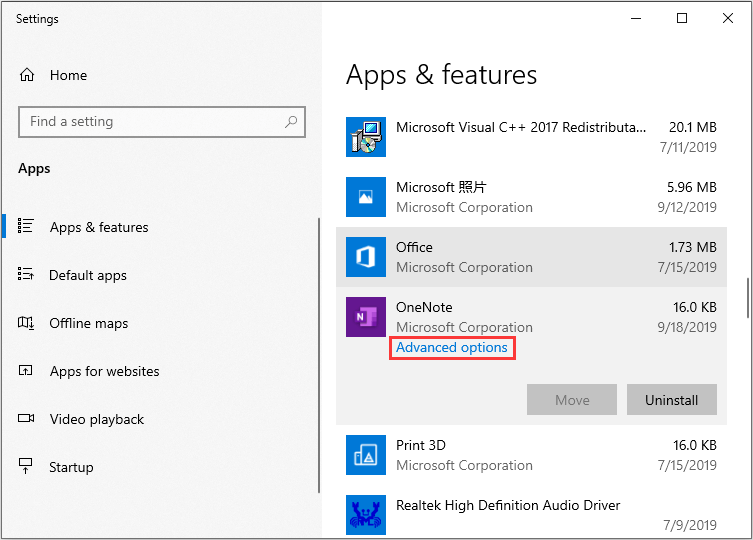
Task: Click the disabled Move button
Action: 572,400
